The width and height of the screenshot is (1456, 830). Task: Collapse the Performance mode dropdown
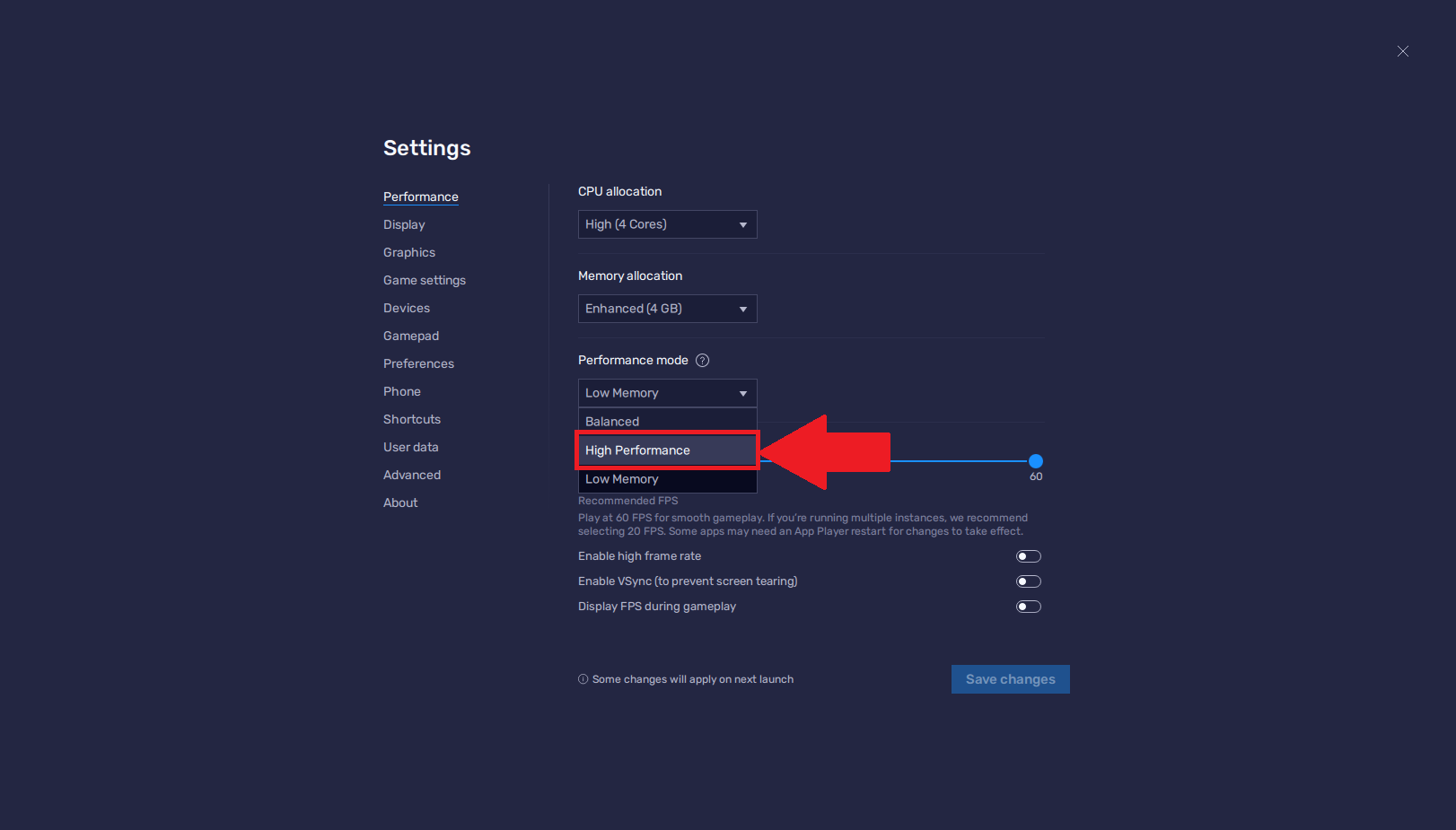coord(667,393)
